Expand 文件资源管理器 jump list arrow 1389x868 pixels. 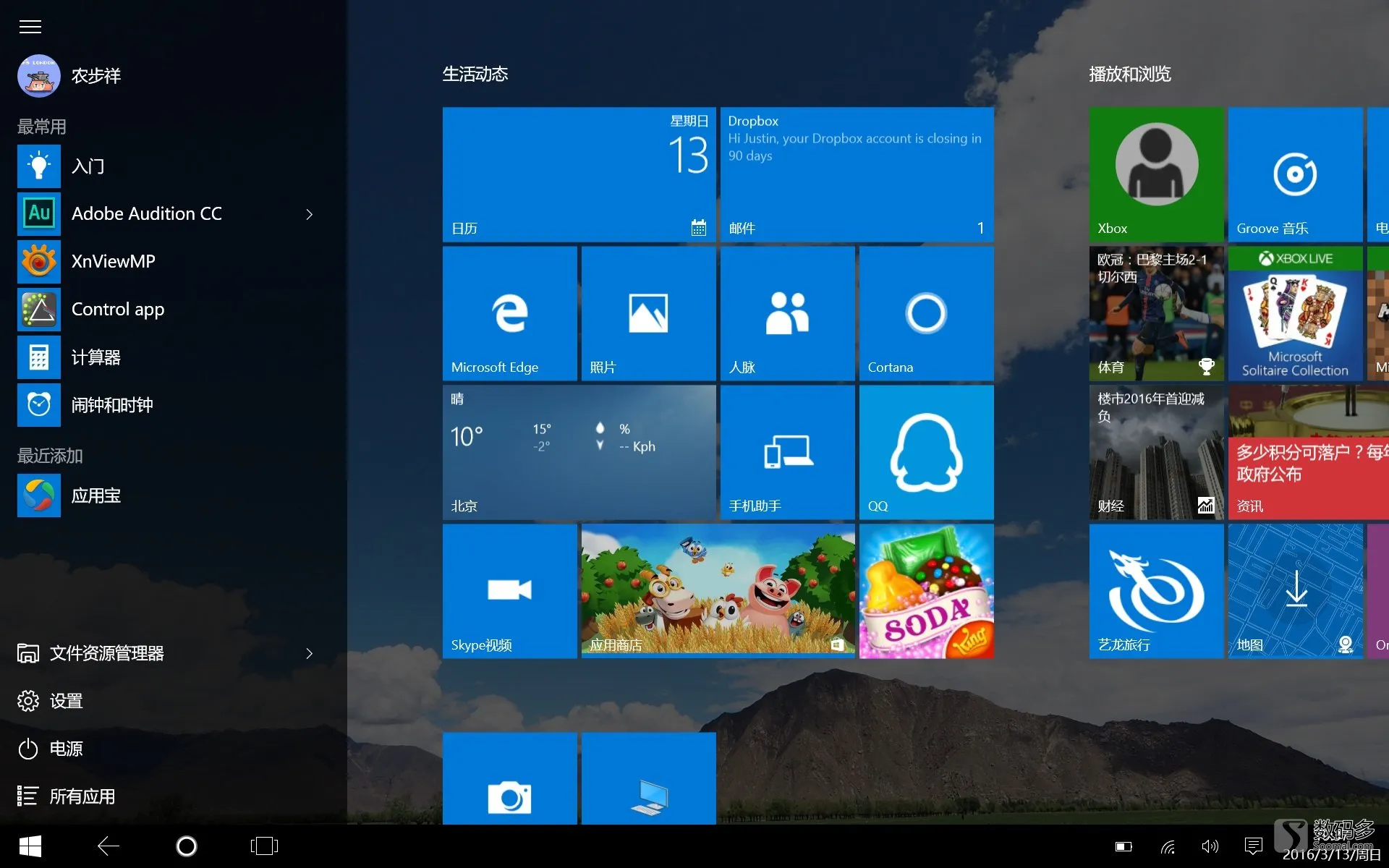coord(310,653)
